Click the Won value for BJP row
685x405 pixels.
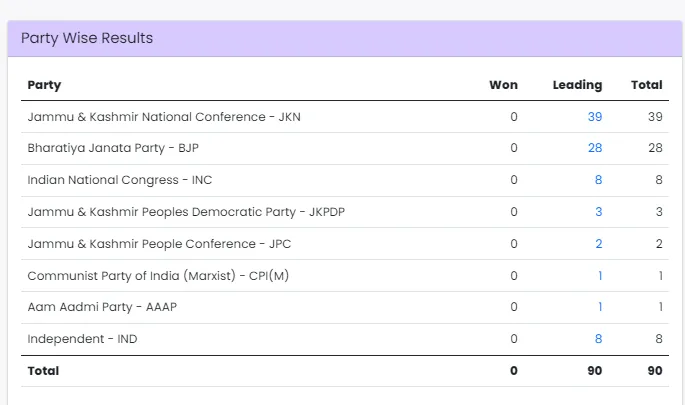(x=514, y=148)
